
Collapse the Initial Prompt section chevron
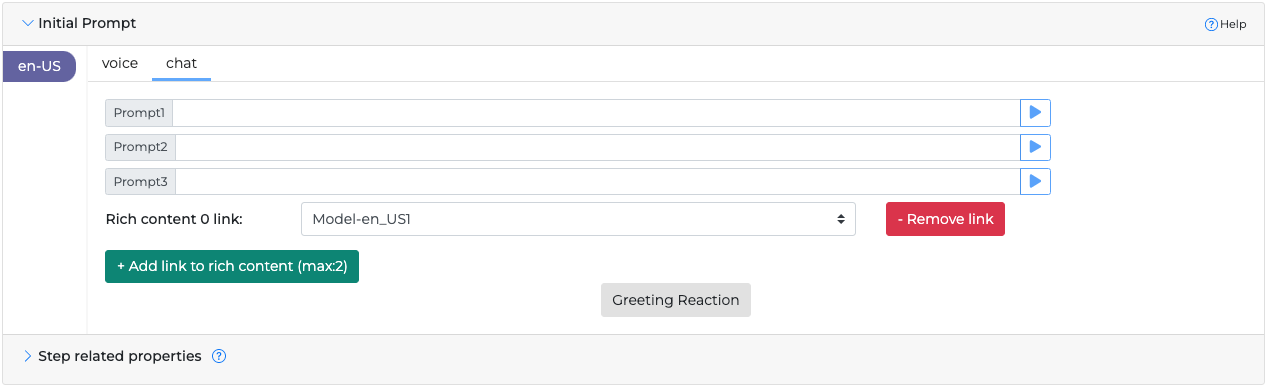(x=27, y=23)
